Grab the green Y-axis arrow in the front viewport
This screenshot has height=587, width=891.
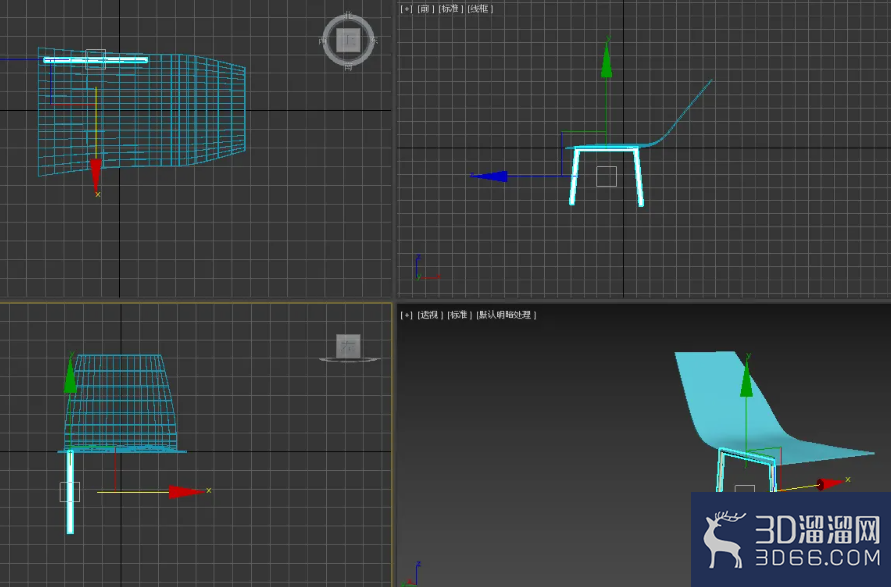tap(606, 61)
